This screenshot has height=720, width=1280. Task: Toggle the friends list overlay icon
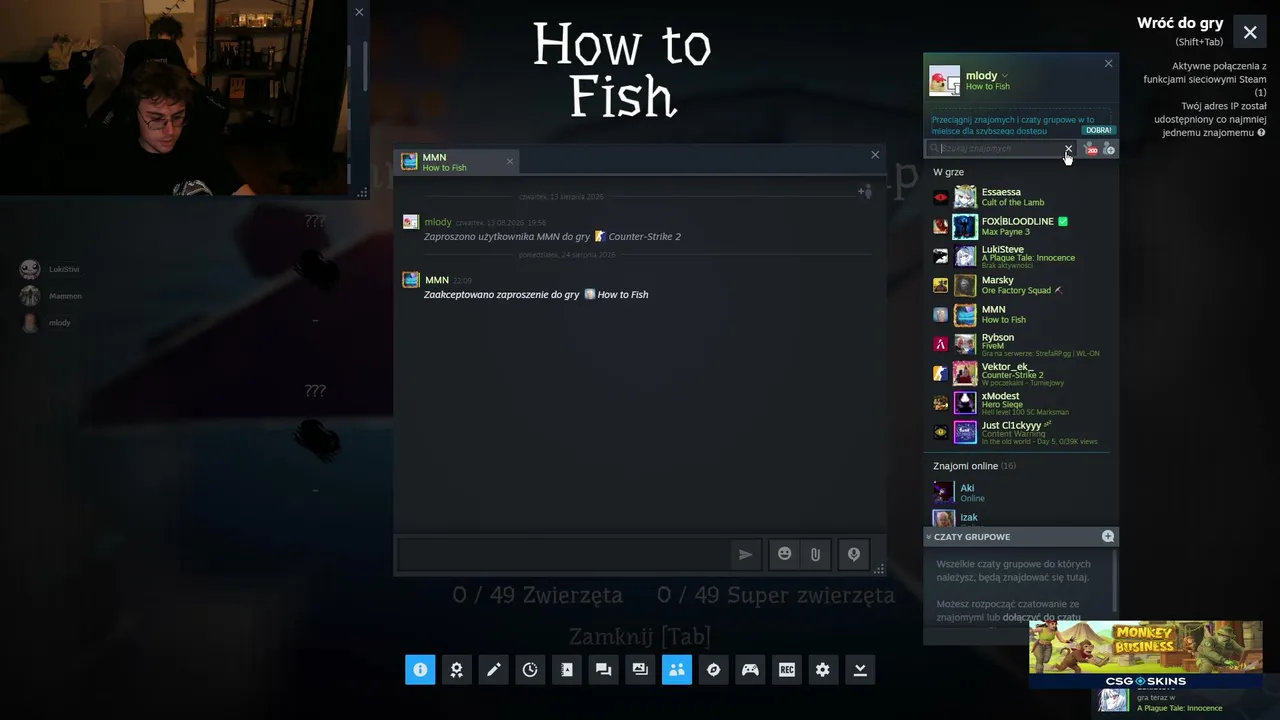pyautogui.click(x=677, y=670)
